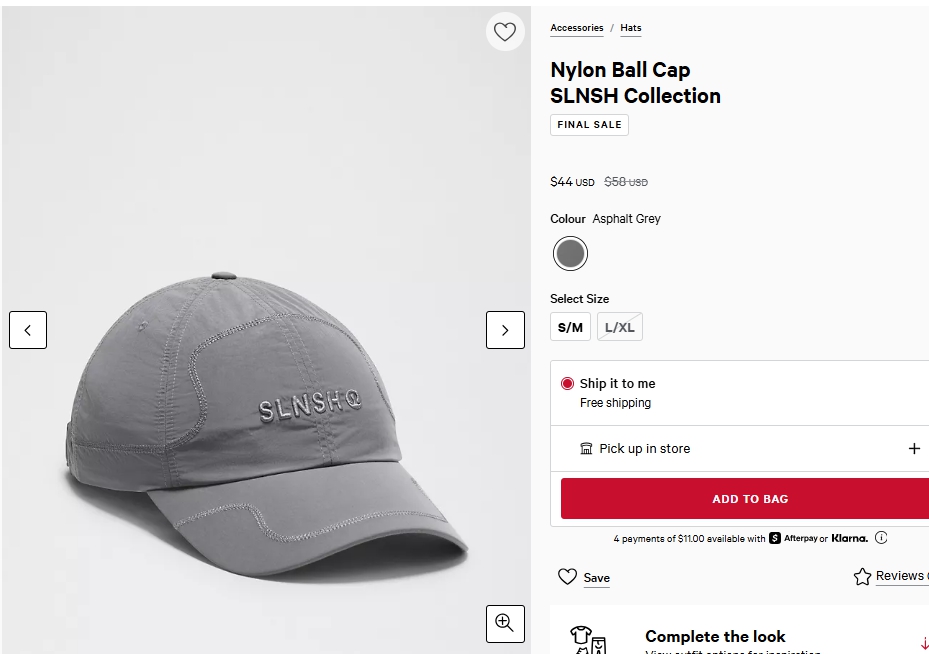Image resolution: width=929 pixels, height=654 pixels.
Task: Select the Asphalt Grey colour swatch
Action: [x=570, y=254]
